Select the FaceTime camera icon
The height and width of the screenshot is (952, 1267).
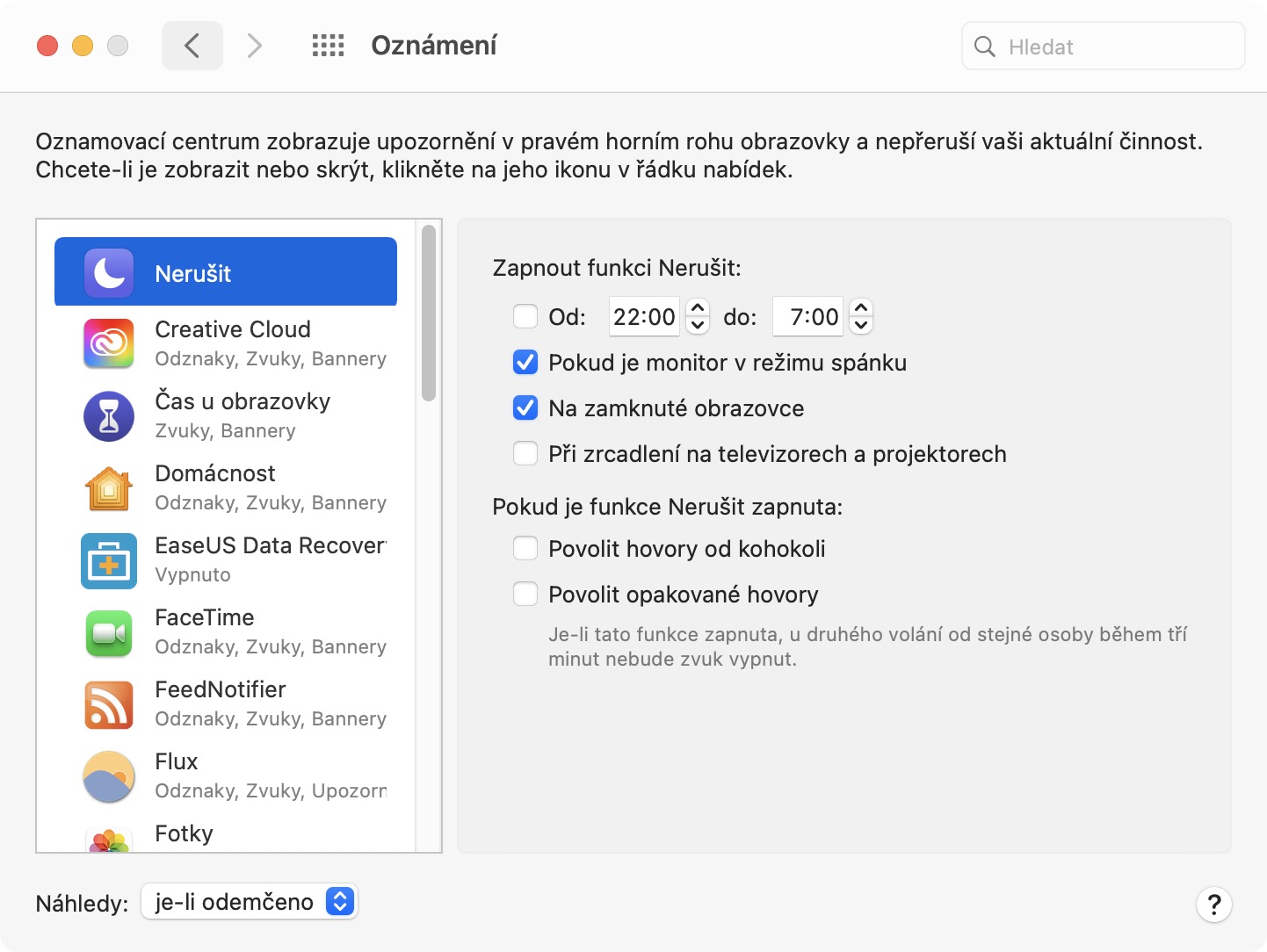click(x=109, y=632)
